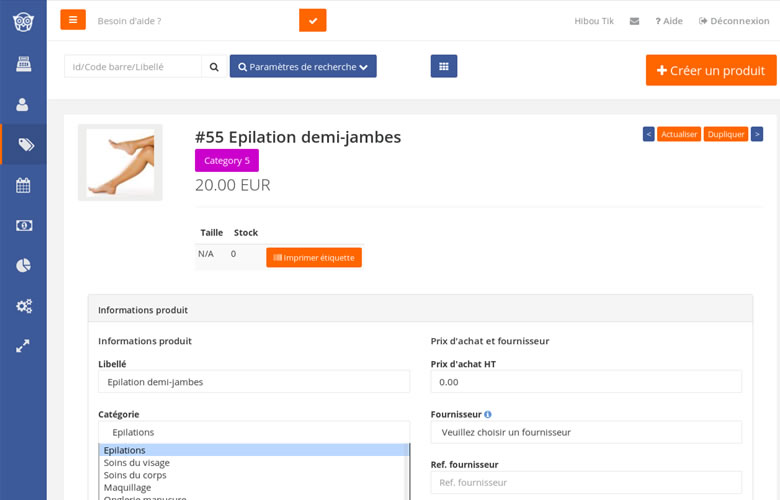
Task: Click the Libellé text field
Action: [254, 382]
